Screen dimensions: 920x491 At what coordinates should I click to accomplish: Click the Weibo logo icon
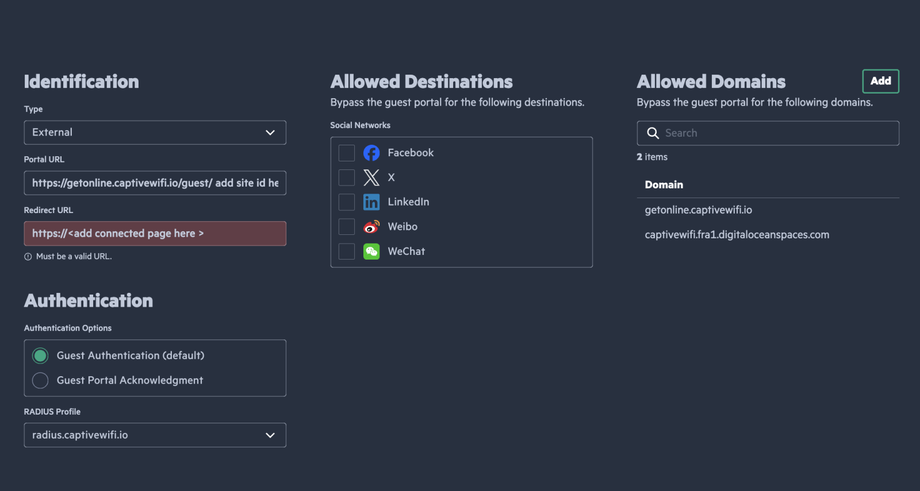coord(371,227)
